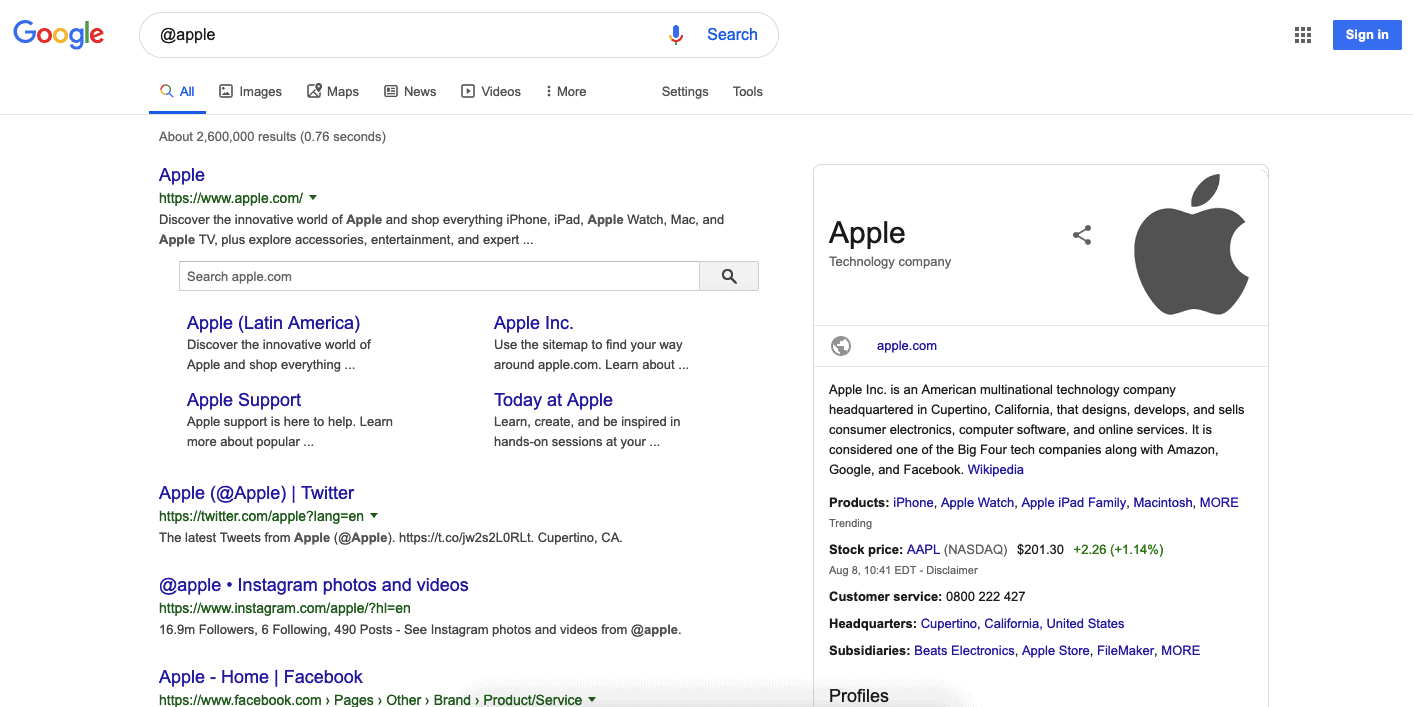Click the magnifier icon beside the apple.com search box
Screen dimensions: 1413x707
(729, 276)
